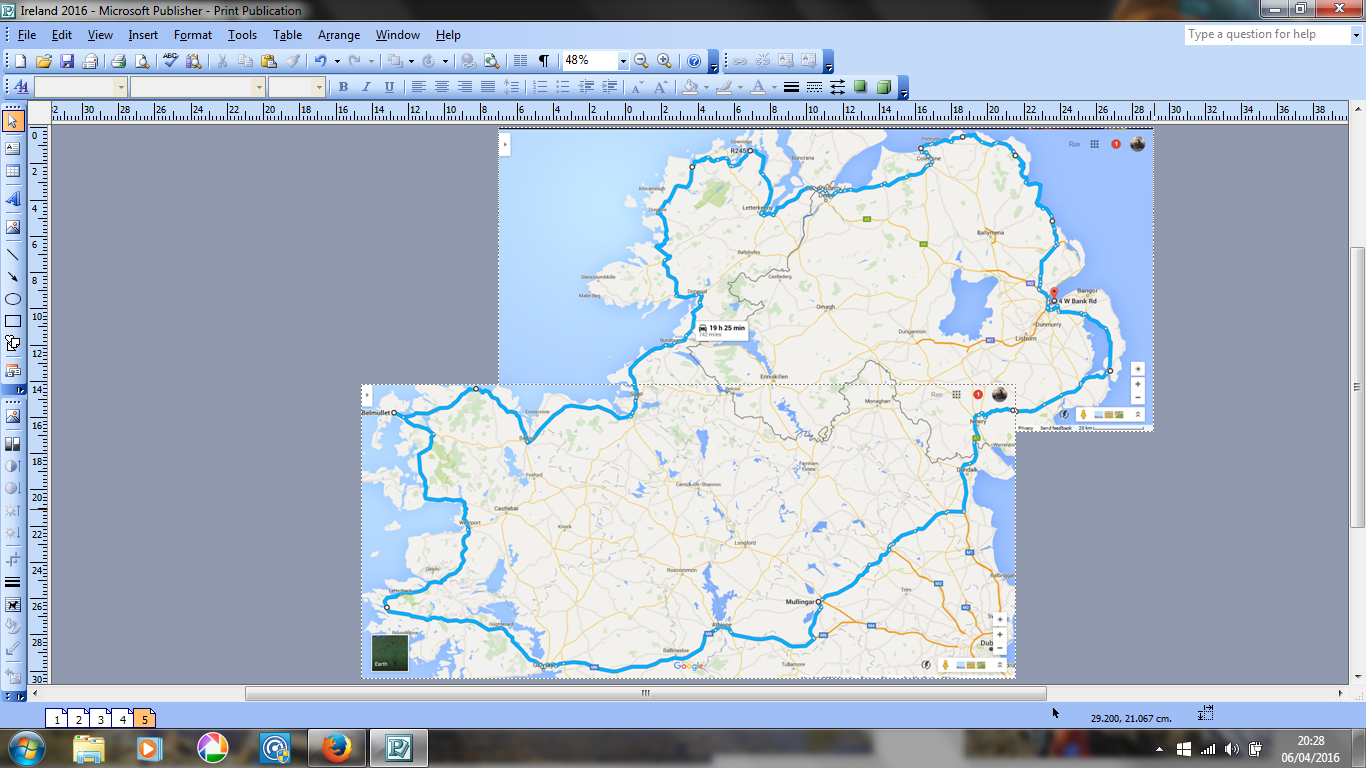Image resolution: width=1366 pixels, height=768 pixels.
Task: Open the Table menu
Action: tap(288, 35)
